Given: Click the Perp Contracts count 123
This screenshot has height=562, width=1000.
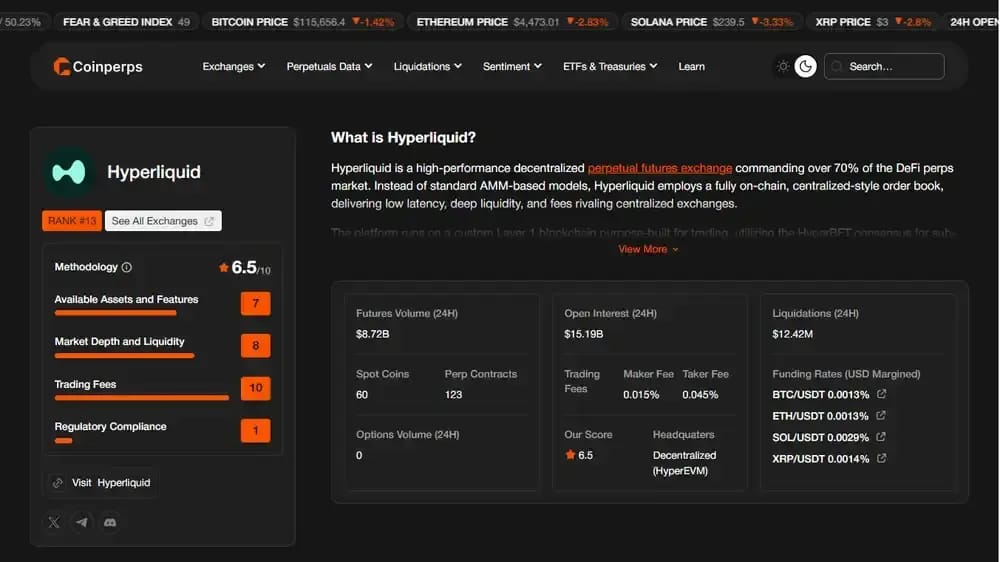Looking at the screenshot, I should point(453,395).
